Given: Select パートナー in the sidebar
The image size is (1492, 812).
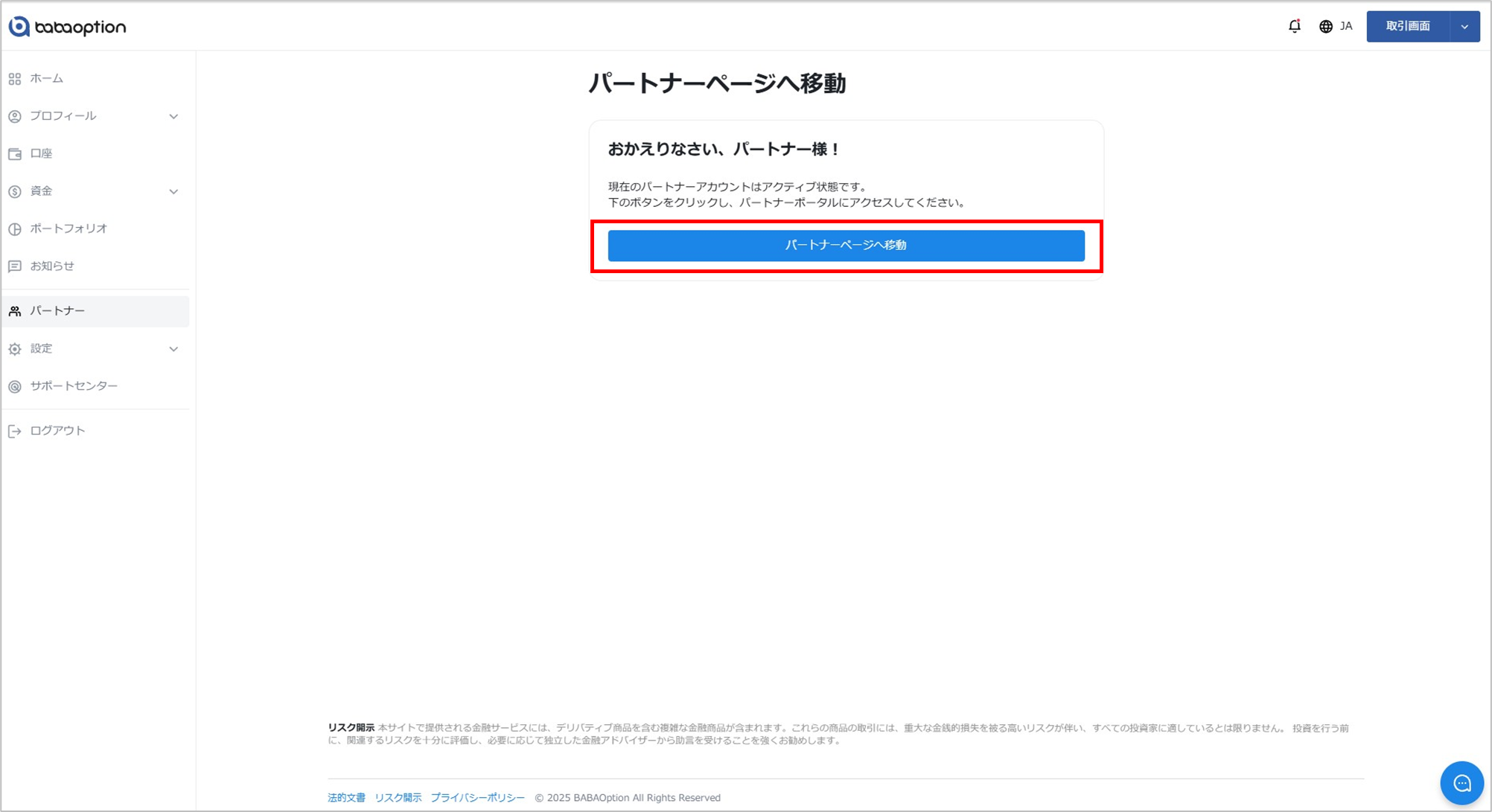Looking at the screenshot, I should [57, 311].
